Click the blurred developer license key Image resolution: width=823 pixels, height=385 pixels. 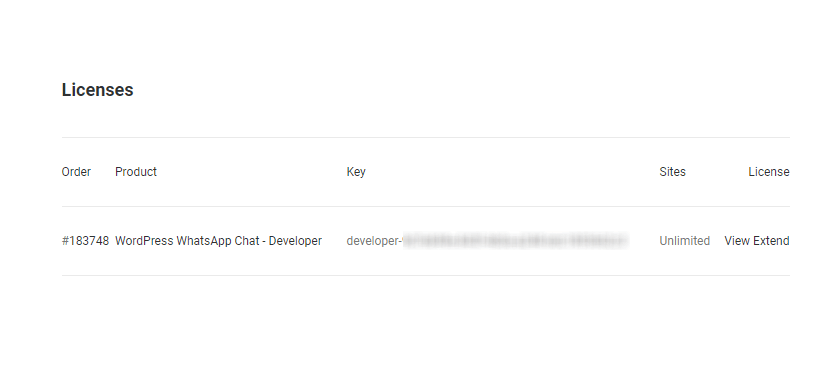point(487,241)
